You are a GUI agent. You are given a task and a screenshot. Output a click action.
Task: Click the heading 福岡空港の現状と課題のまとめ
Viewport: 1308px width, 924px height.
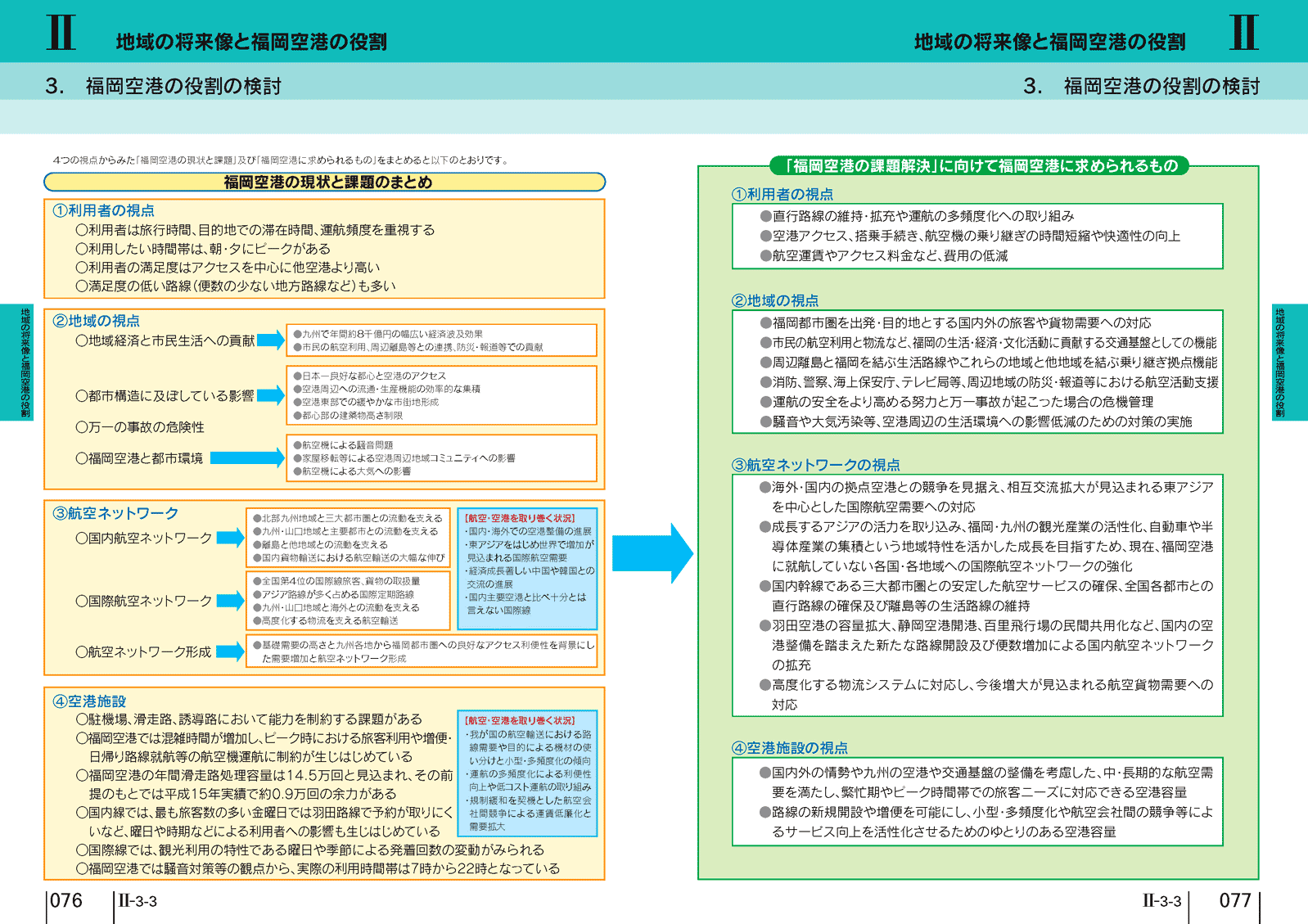[327, 182]
